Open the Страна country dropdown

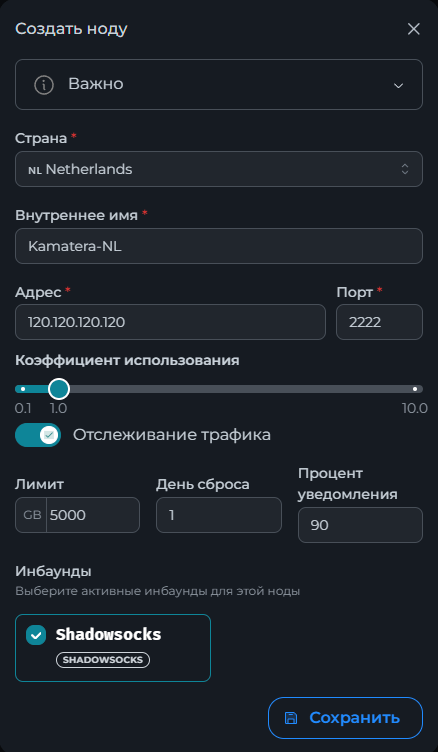219,169
